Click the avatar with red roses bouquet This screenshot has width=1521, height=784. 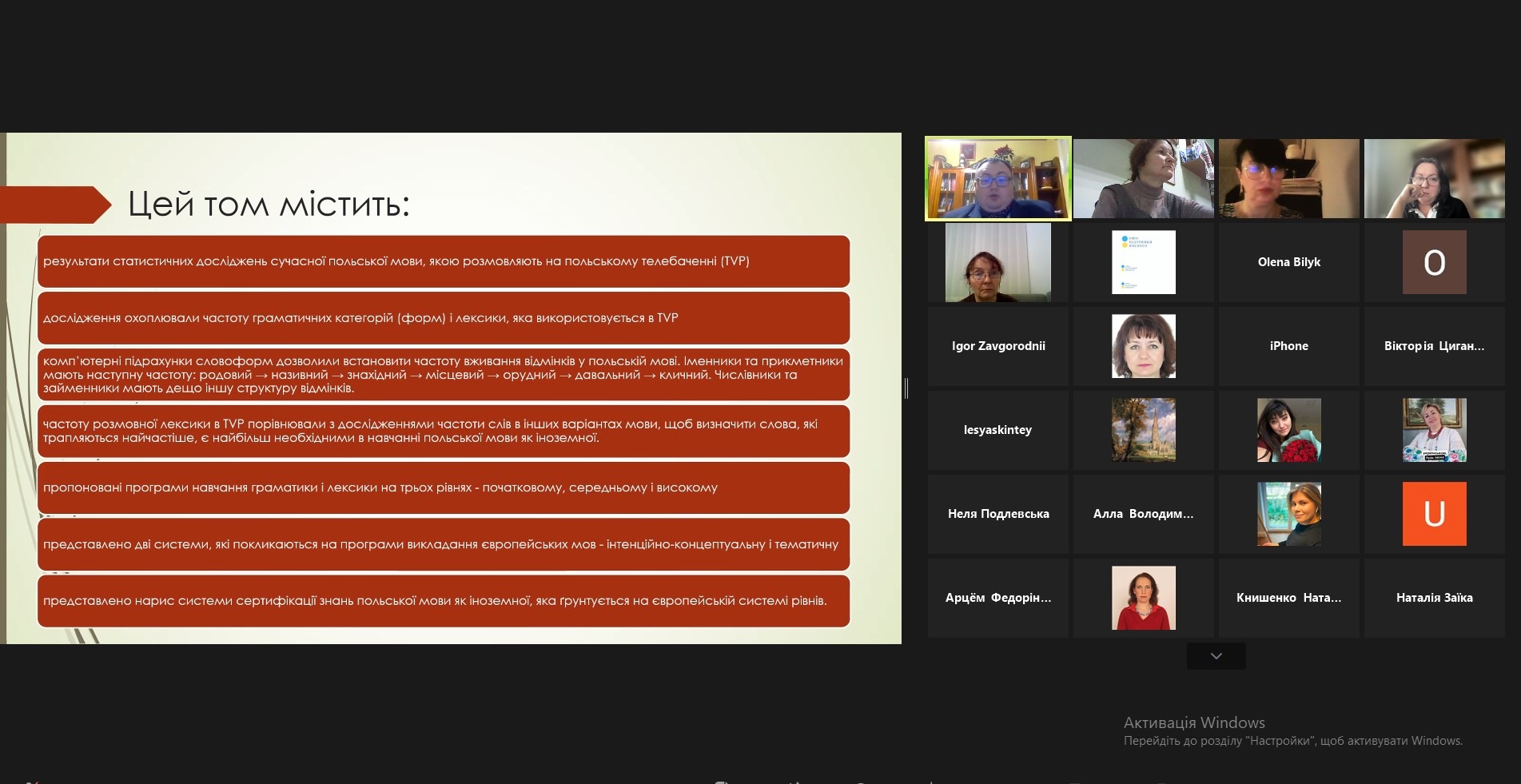pos(1288,430)
